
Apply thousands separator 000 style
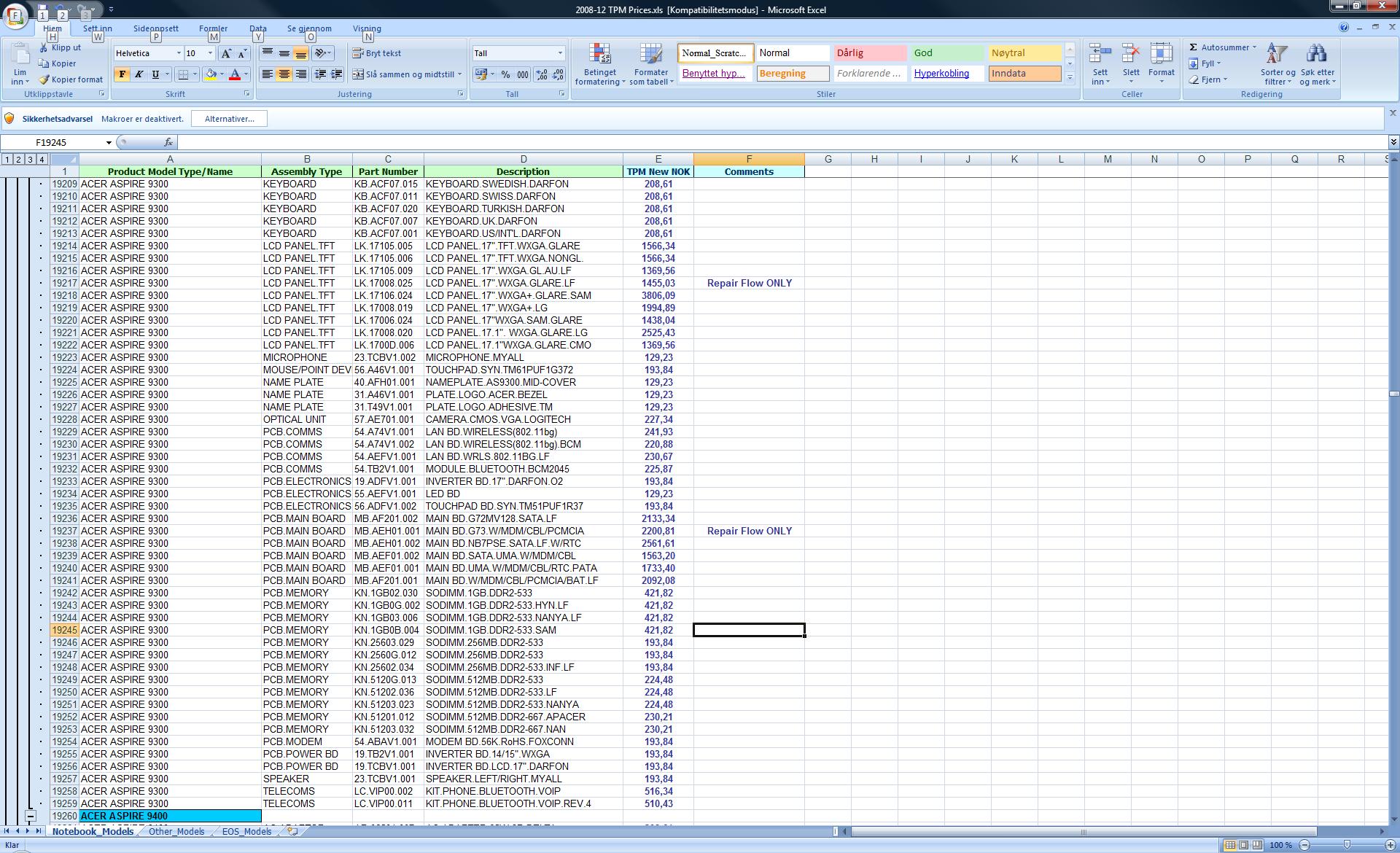point(523,74)
